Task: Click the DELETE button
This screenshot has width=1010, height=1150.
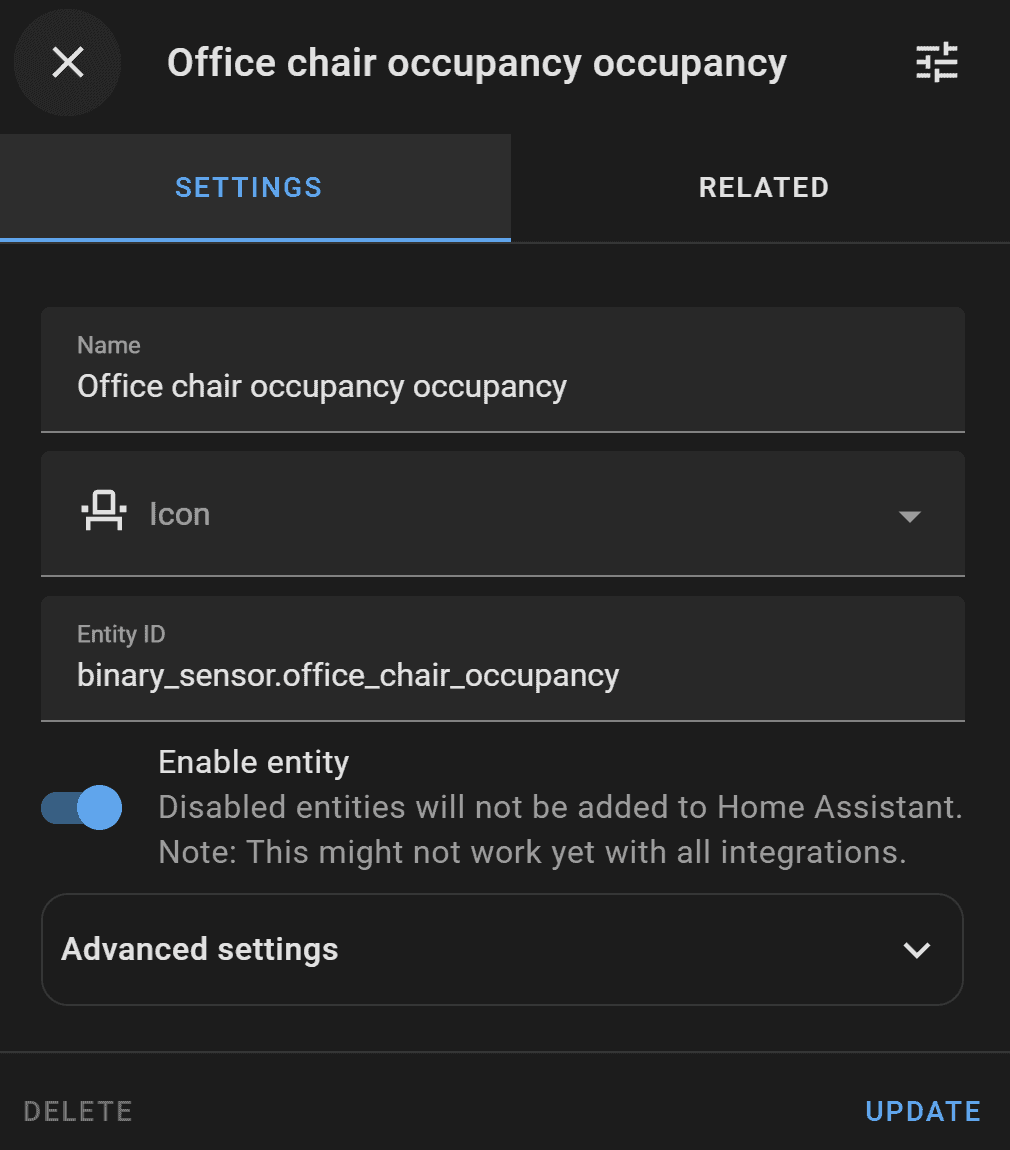Action: click(x=77, y=1110)
